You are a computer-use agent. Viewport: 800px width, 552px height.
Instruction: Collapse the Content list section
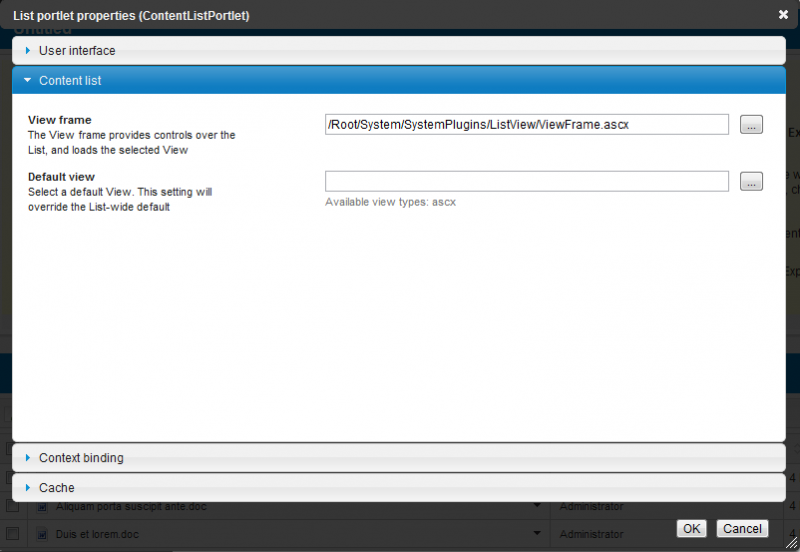(x=398, y=81)
